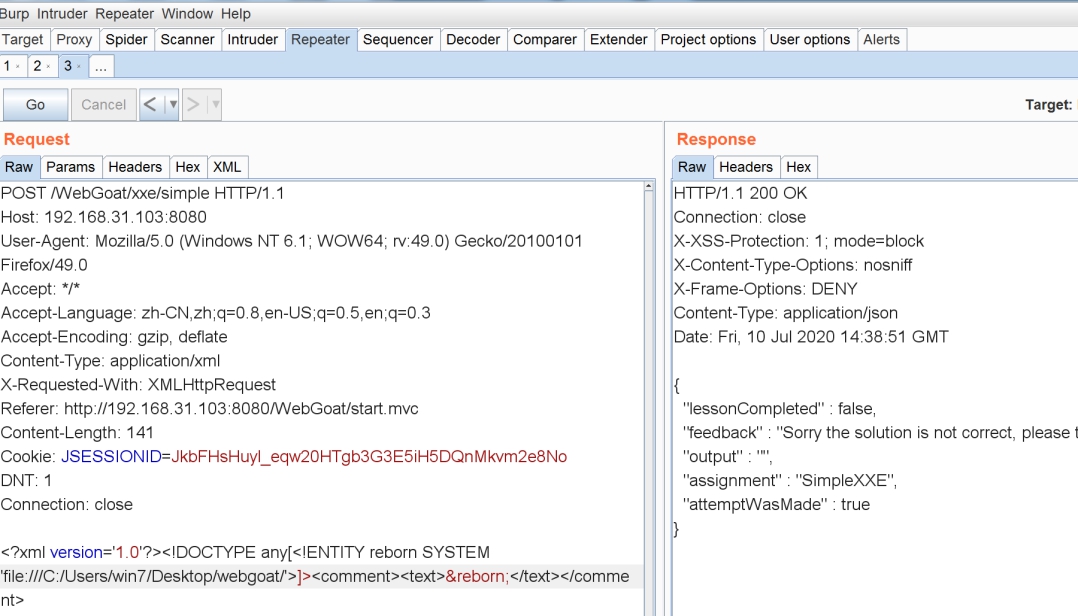Screen dimensions: 1078x616
Task: Switch to the Target tab
Action: (x=23, y=40)
